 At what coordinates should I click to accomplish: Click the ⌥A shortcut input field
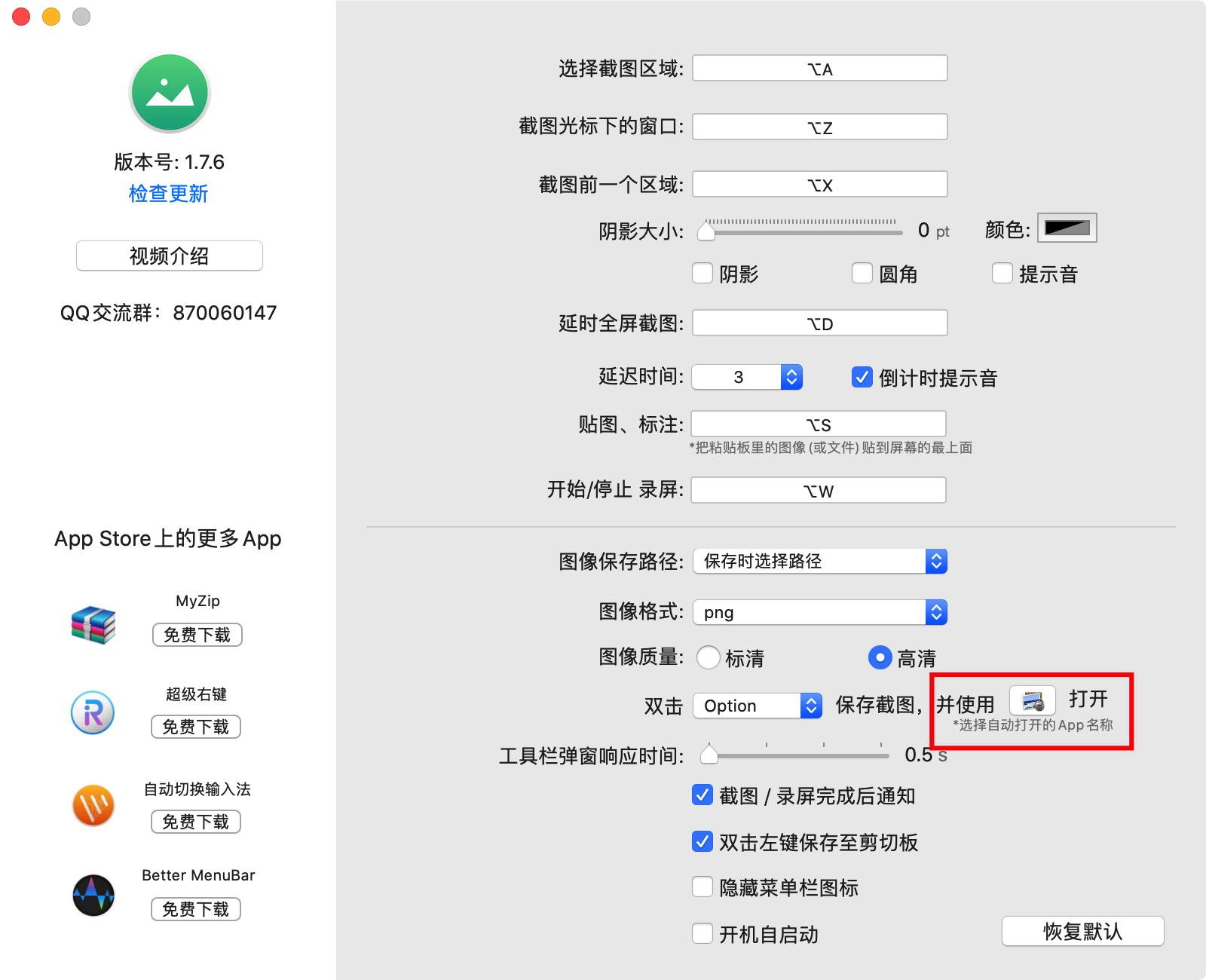pyautogui.click(x=819, y=68)
